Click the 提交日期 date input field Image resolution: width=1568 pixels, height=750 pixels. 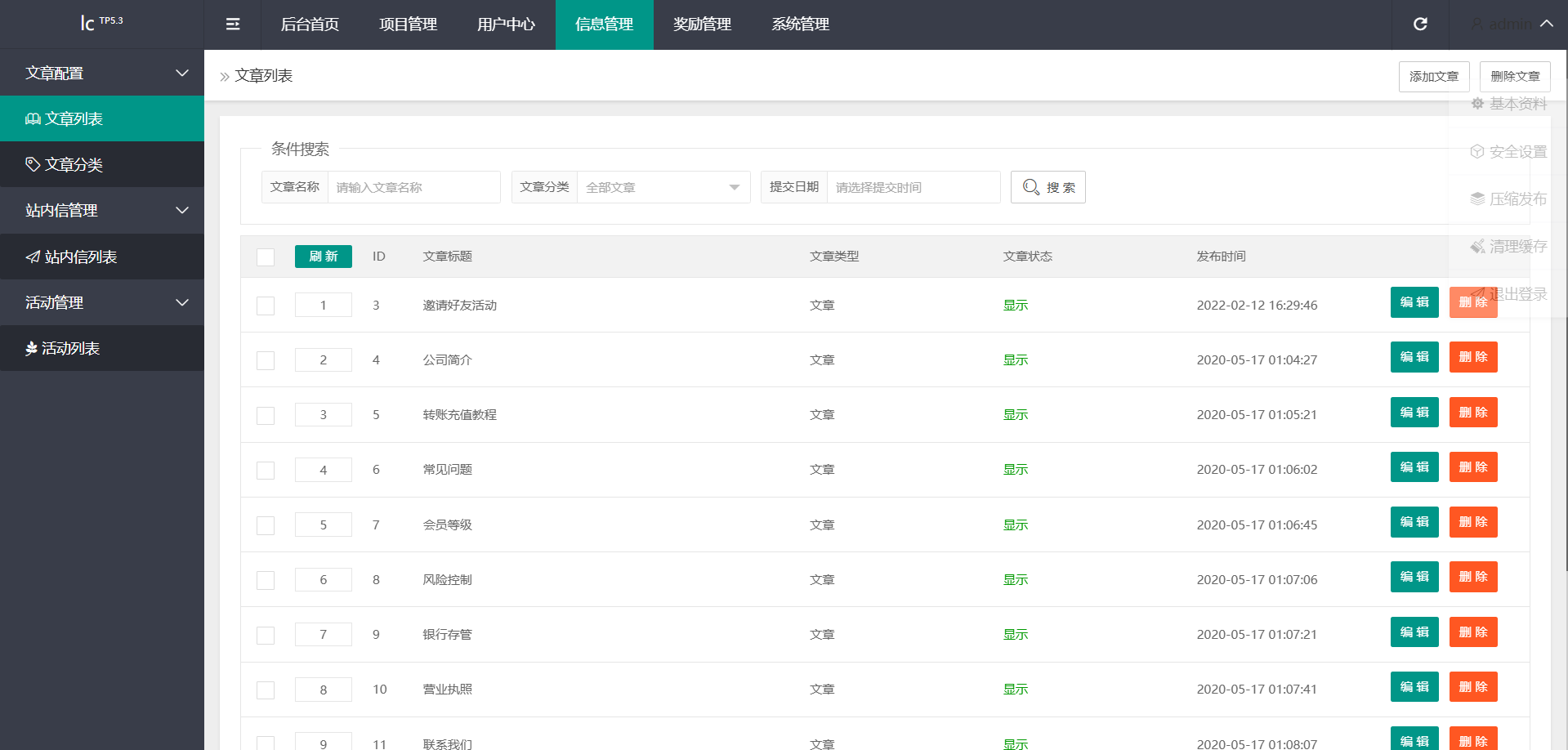tap(913, 187)
